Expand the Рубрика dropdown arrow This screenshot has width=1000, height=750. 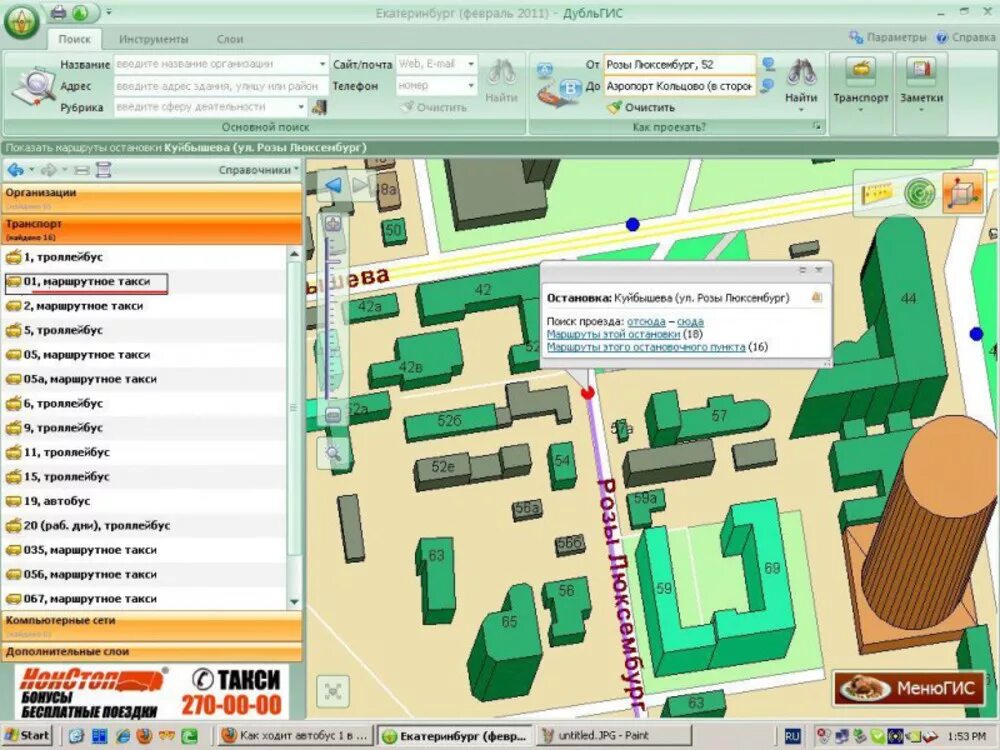301,107
